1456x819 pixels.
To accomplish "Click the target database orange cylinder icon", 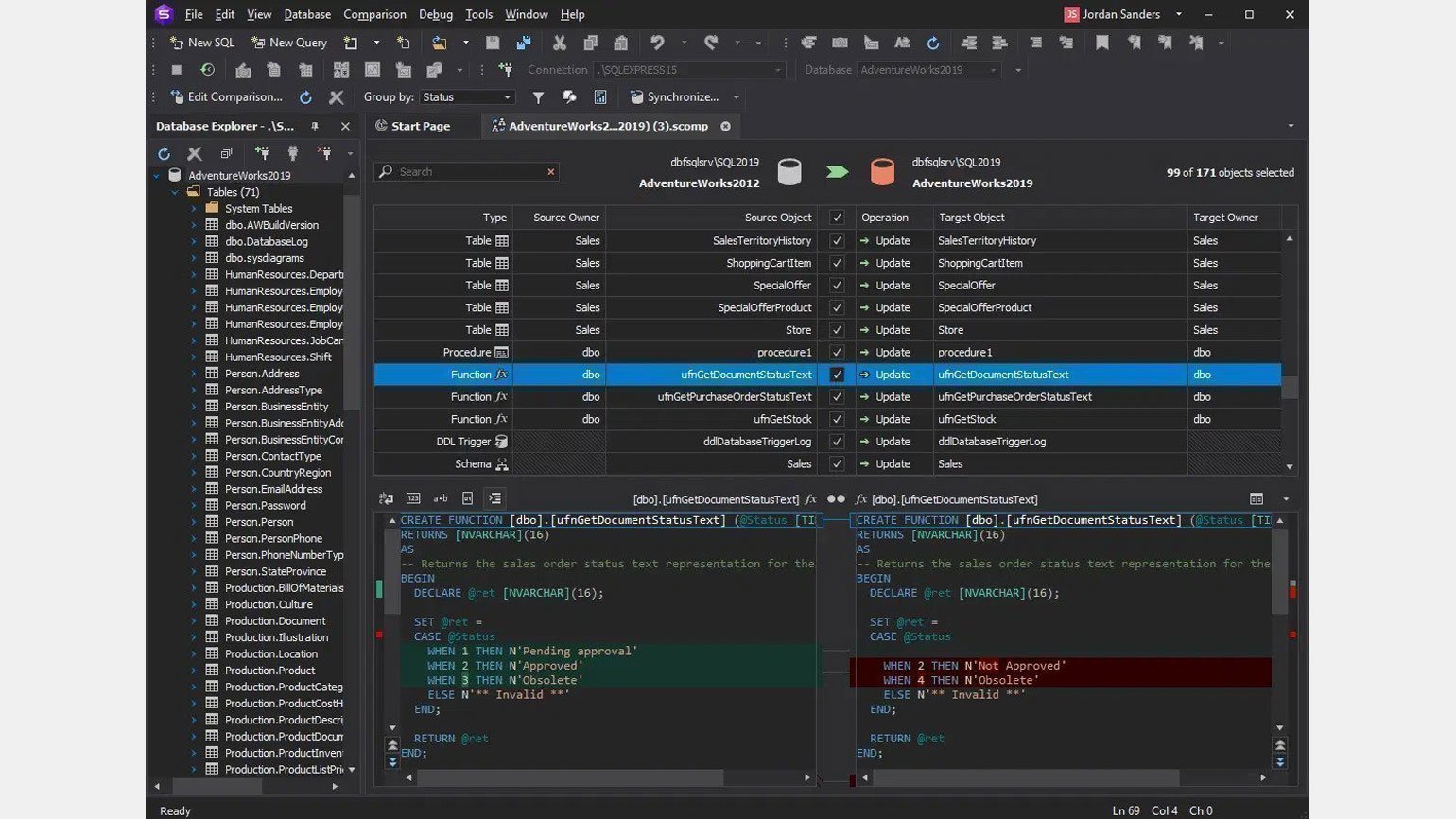I will coord(882,172).
